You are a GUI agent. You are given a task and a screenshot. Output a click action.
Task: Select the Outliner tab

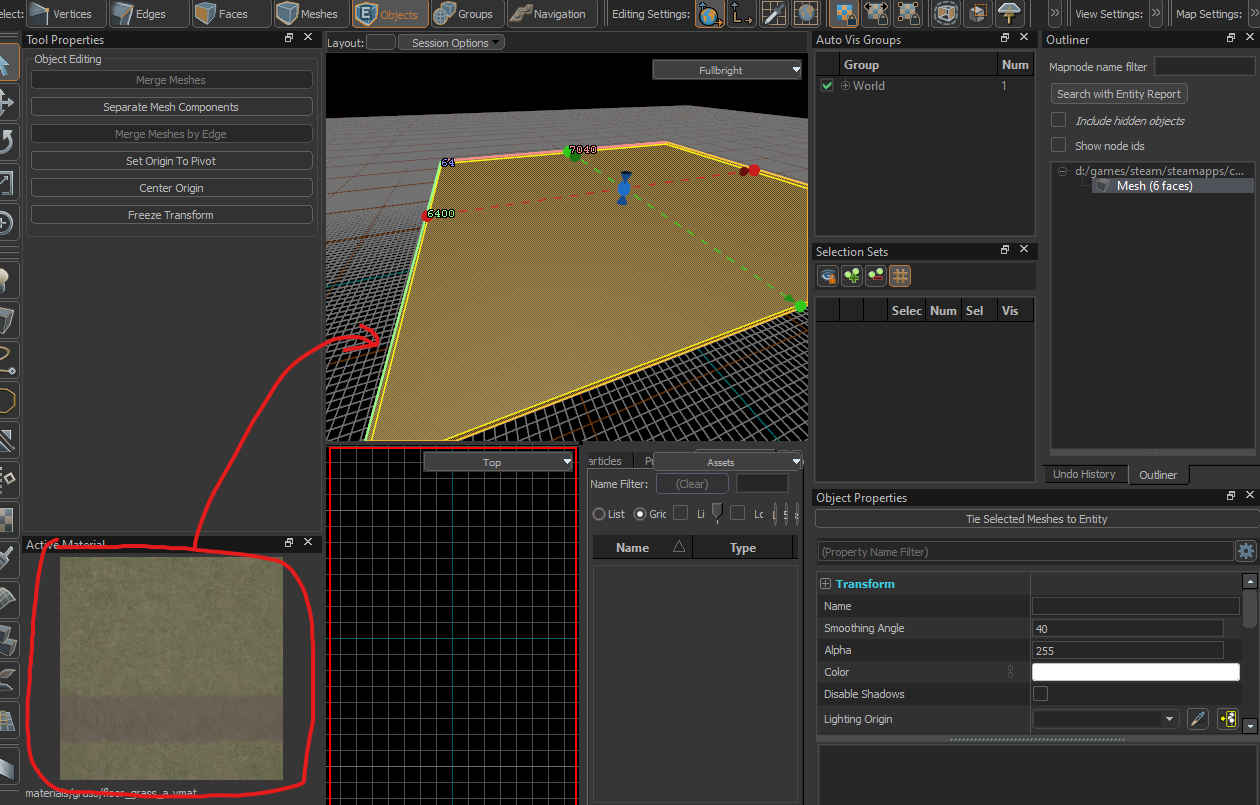click(1158, 475)
